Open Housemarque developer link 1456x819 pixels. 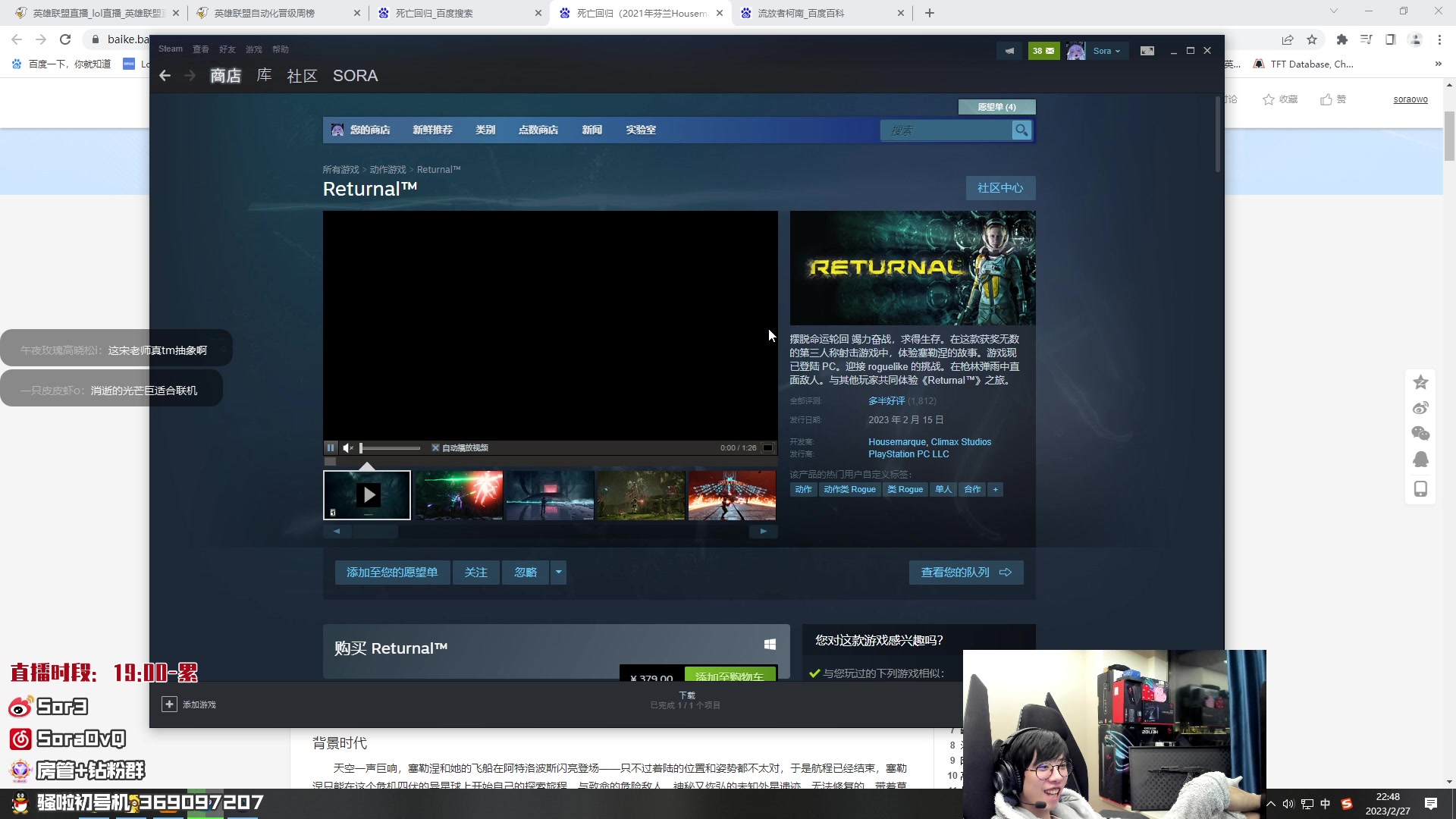click(897, 442)
